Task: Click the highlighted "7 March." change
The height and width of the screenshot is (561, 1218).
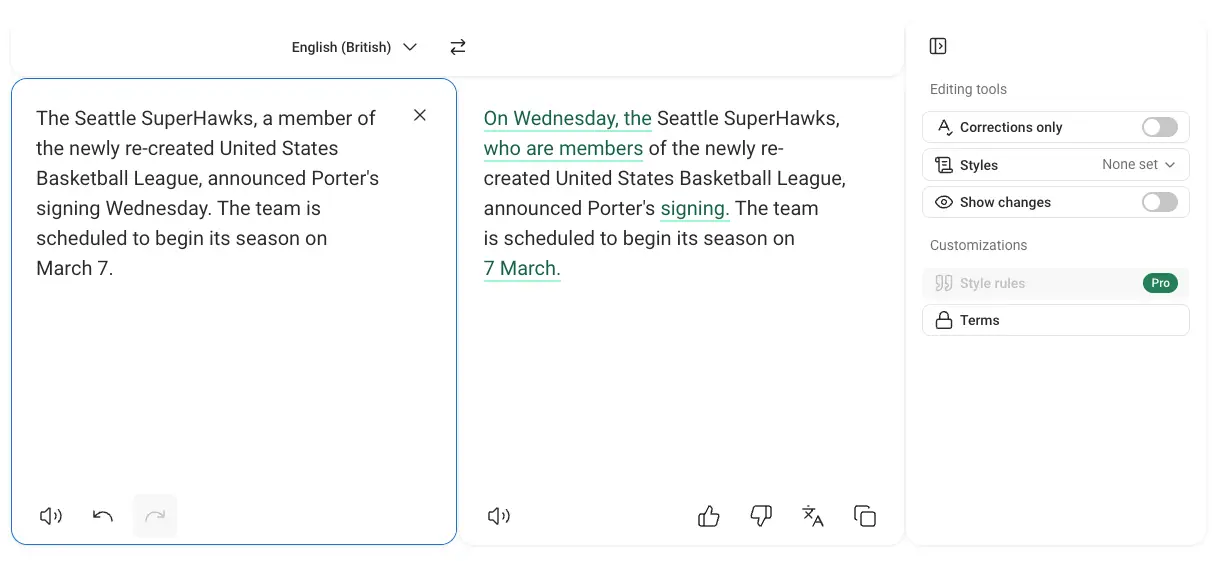Action: click(522, 269)
